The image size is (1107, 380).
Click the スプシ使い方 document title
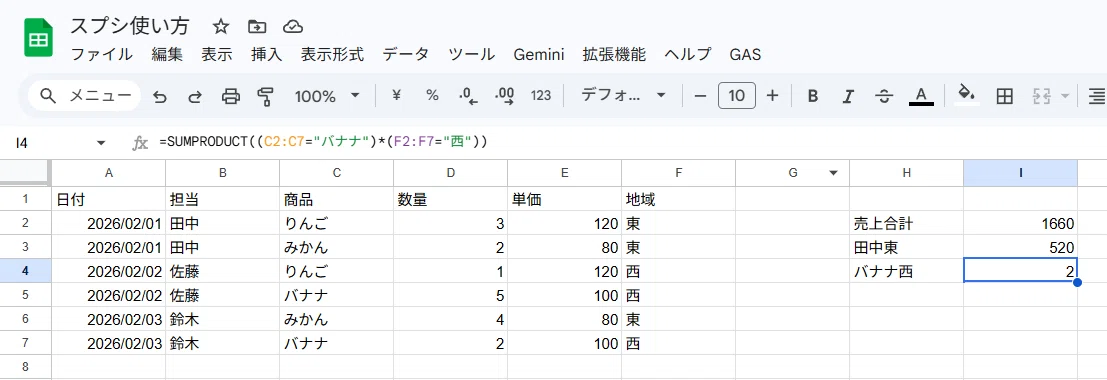[x=130, y=27]
